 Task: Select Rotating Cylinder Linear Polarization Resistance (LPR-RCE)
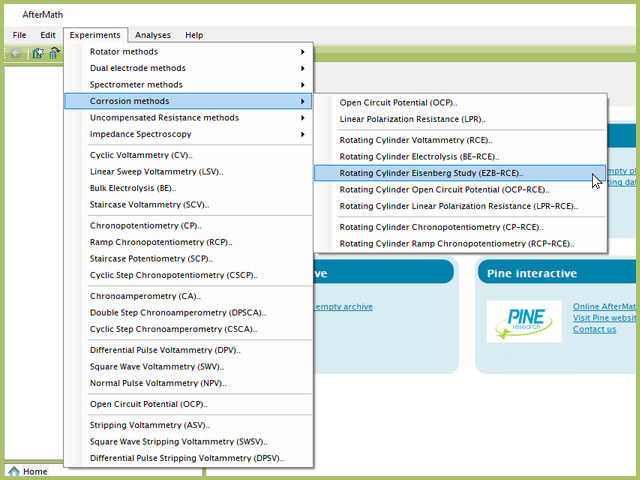[460, 207]
